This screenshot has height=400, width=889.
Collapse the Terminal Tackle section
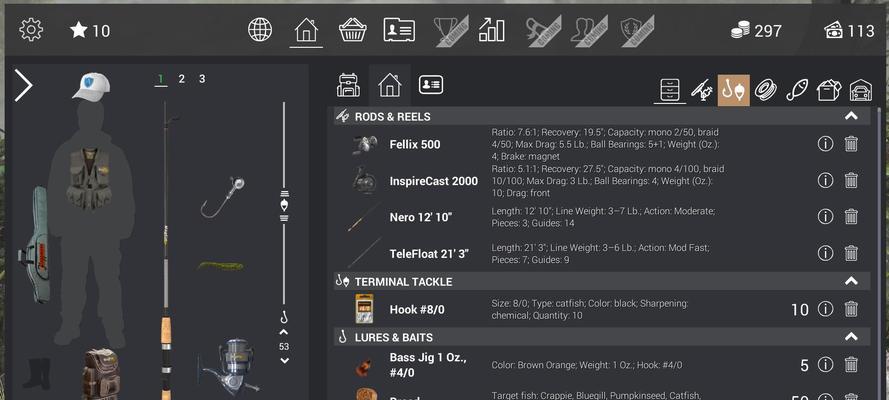[851, 281]
